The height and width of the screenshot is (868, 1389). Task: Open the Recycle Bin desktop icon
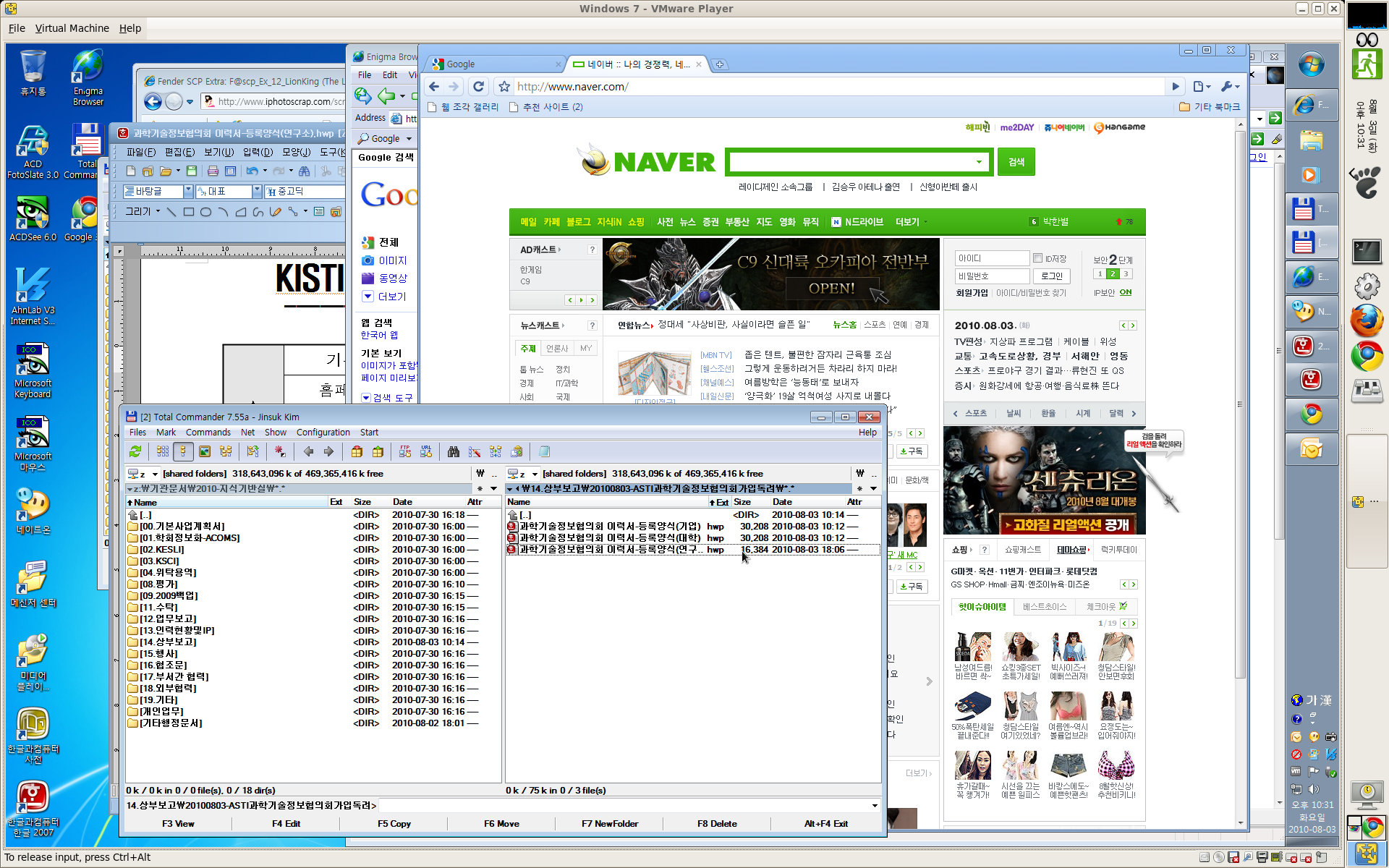point(33,73)
